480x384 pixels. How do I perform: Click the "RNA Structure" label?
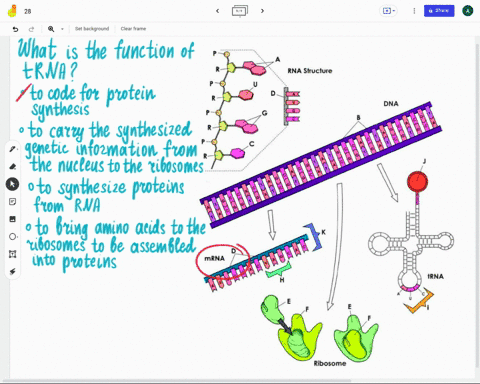(310, 71)
